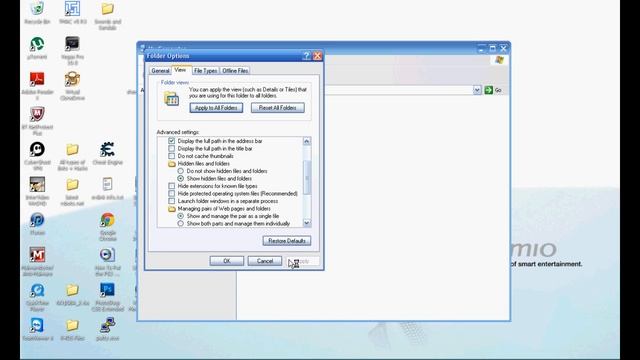Open Google Chrome desktop shortcut
The image size is (640, 360).
(107, 220)
